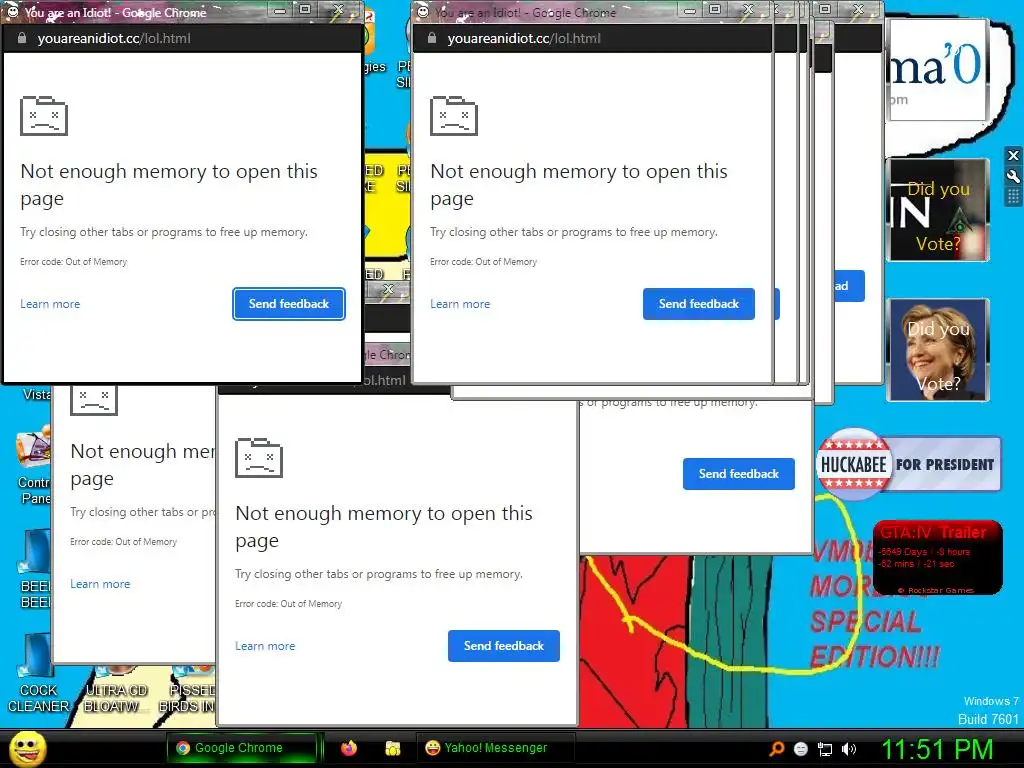
Task: Click 'Try closing other tabs' text in lower-middle window
Action: (379, 574)
